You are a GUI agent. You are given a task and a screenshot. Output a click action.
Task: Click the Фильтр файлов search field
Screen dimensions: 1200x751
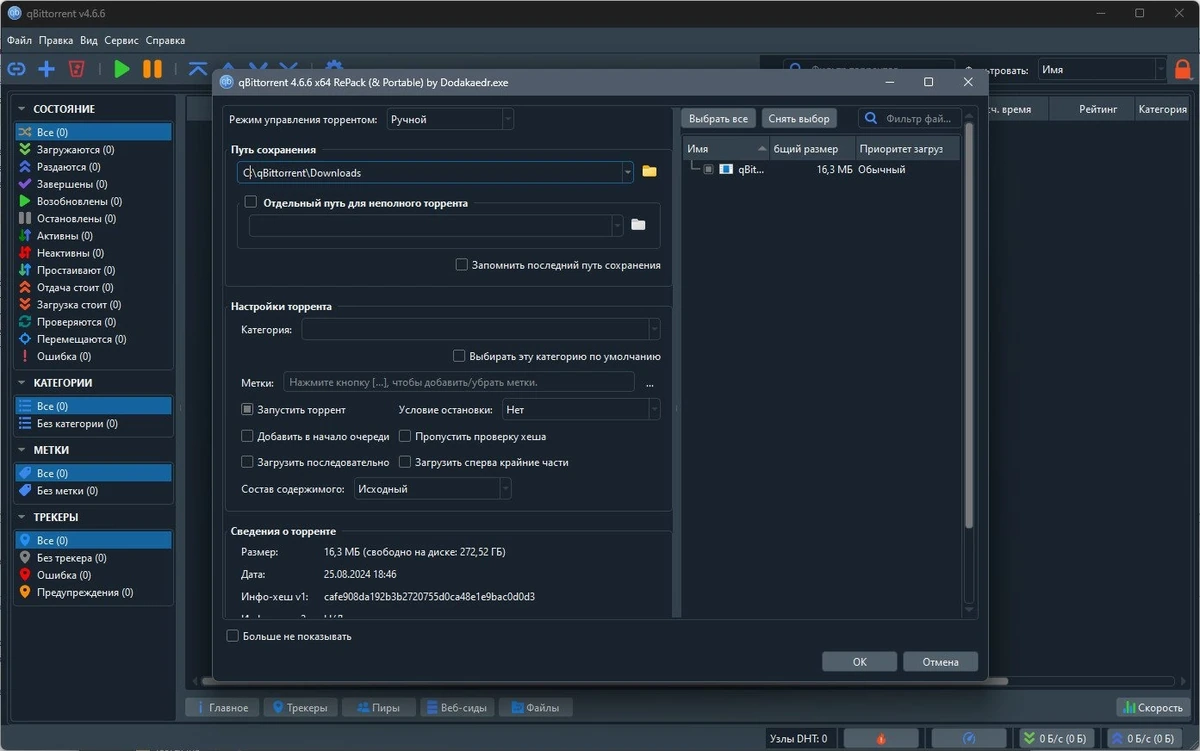click(911, 118)
